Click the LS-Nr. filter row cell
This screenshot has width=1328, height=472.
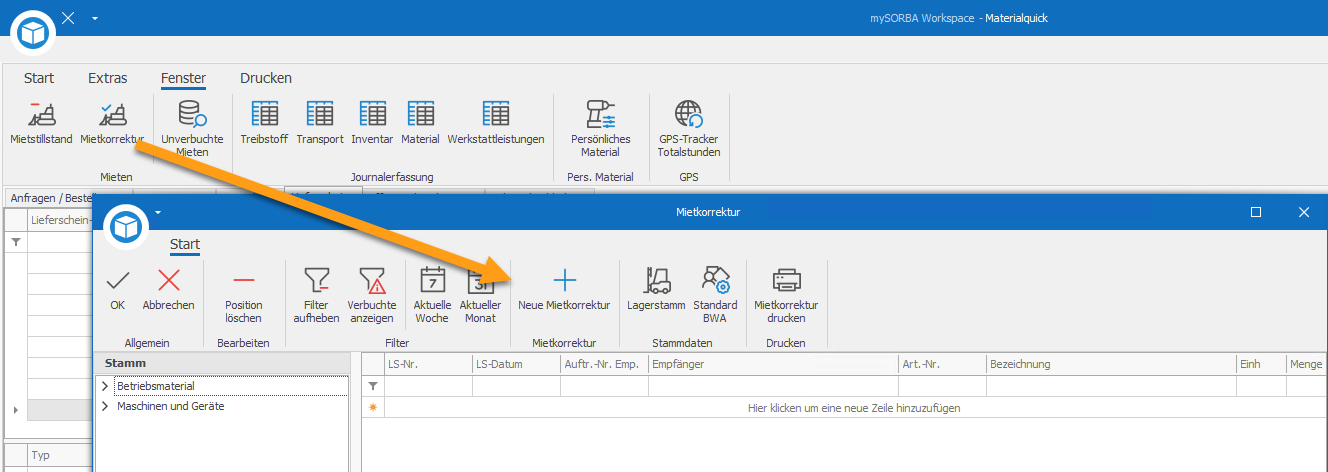(429, 386)
